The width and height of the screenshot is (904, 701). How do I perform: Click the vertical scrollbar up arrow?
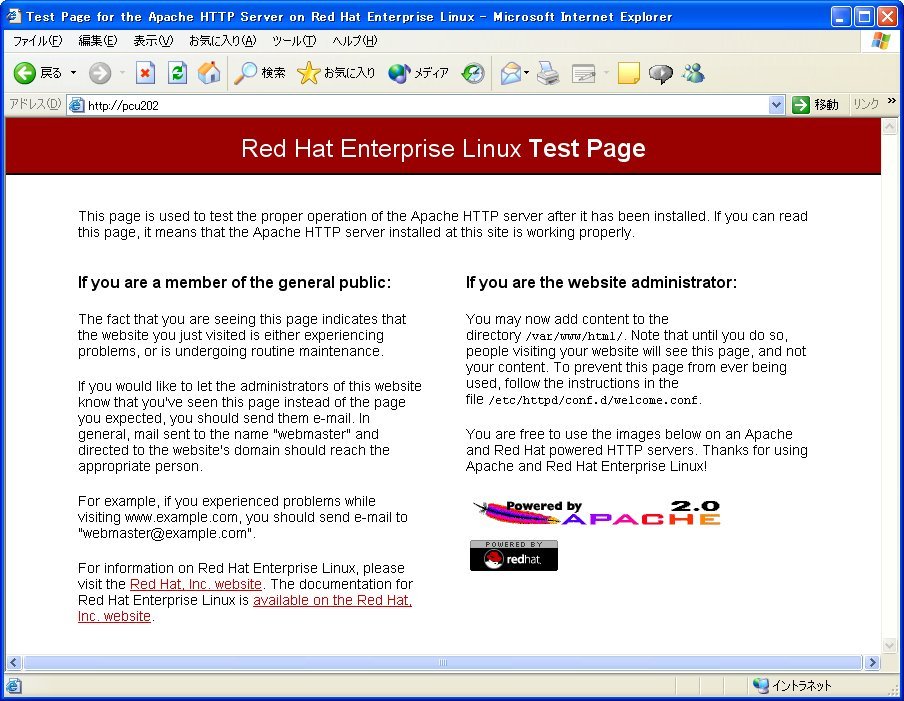[x=890, y=126]
